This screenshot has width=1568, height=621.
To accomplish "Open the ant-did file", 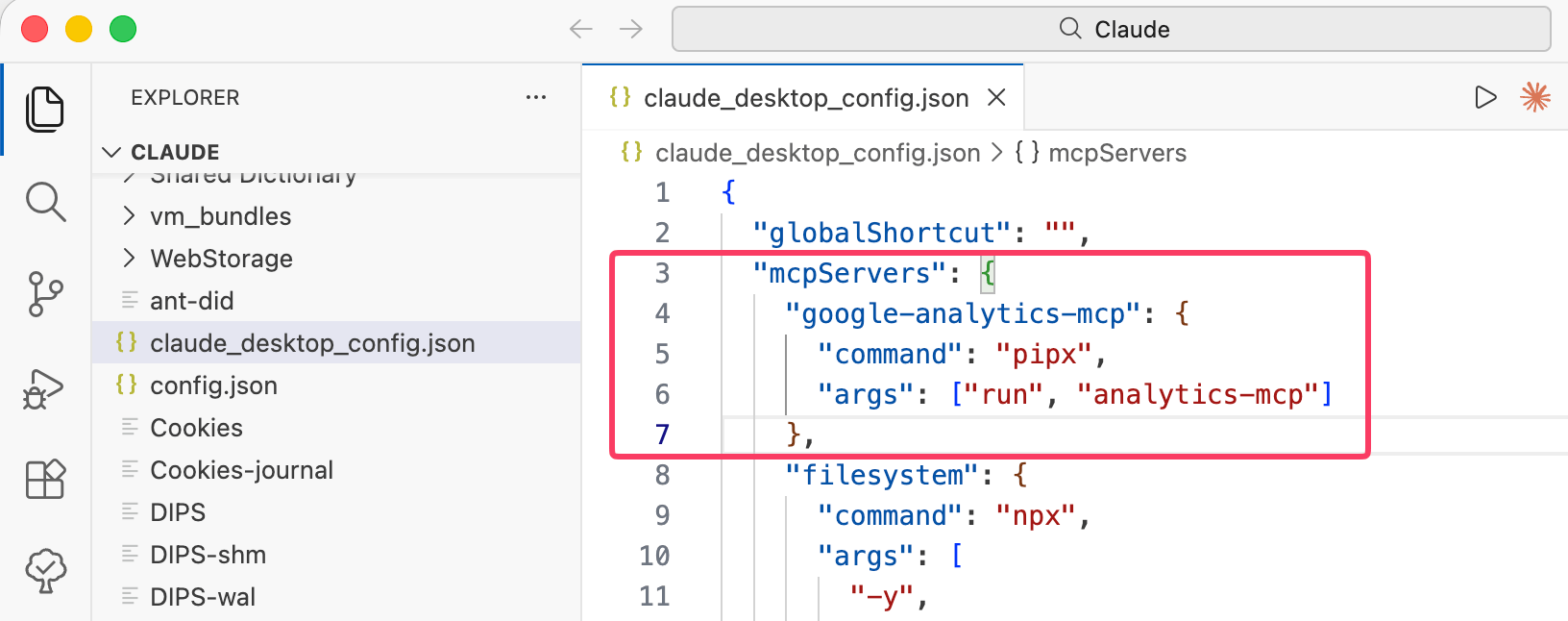I will [x=336, y=301].
